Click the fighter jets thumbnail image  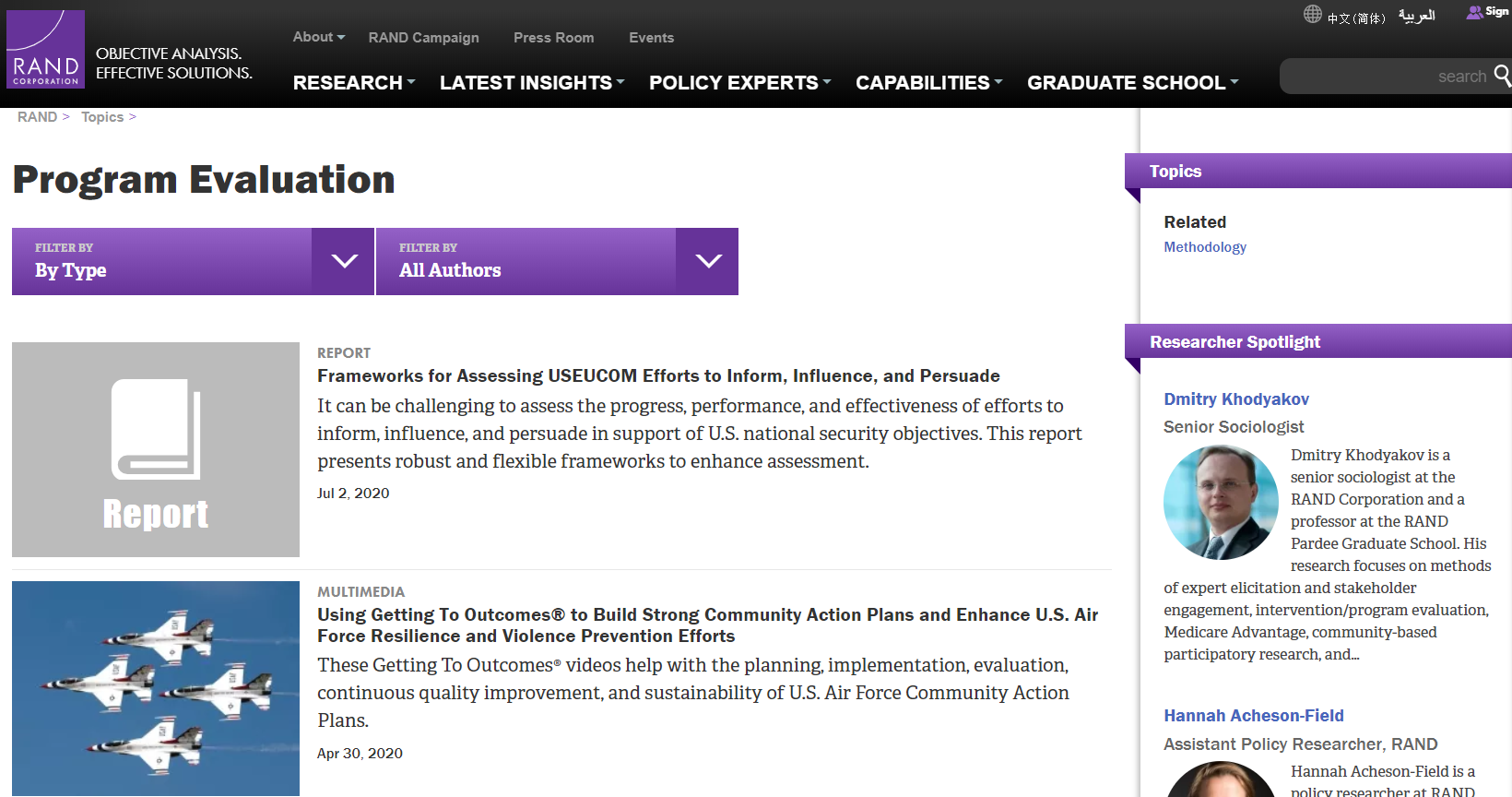click(156, 688)
